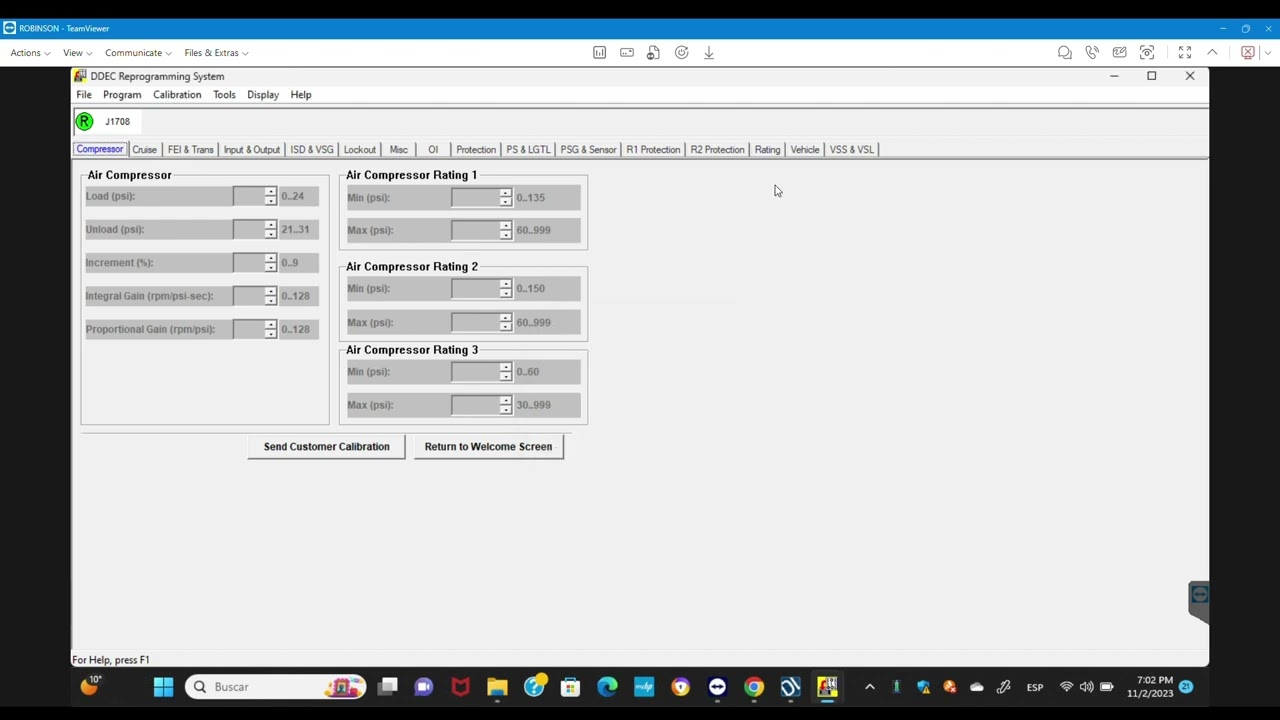Viewport: 1280px width, 720px height.
Task: Click the Load (psi) input field
Action: [x=247, y=197]
